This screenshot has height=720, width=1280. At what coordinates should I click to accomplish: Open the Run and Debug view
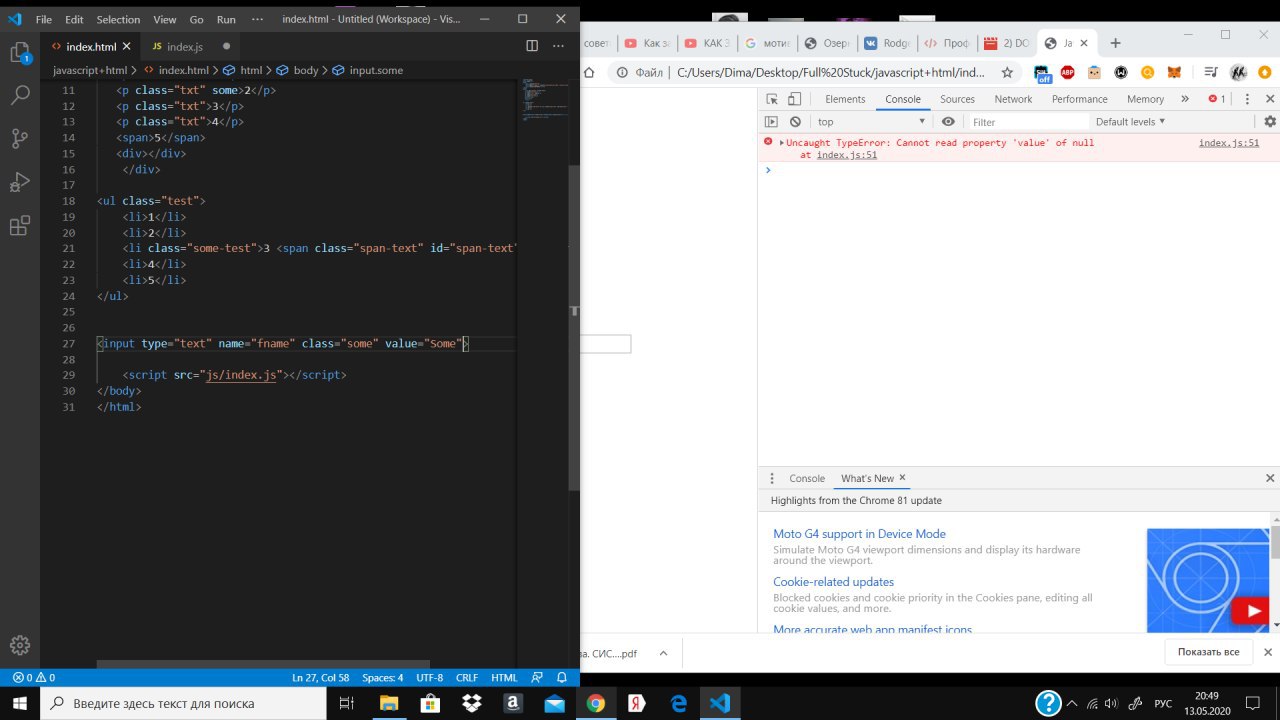click(x=19, y=182)
